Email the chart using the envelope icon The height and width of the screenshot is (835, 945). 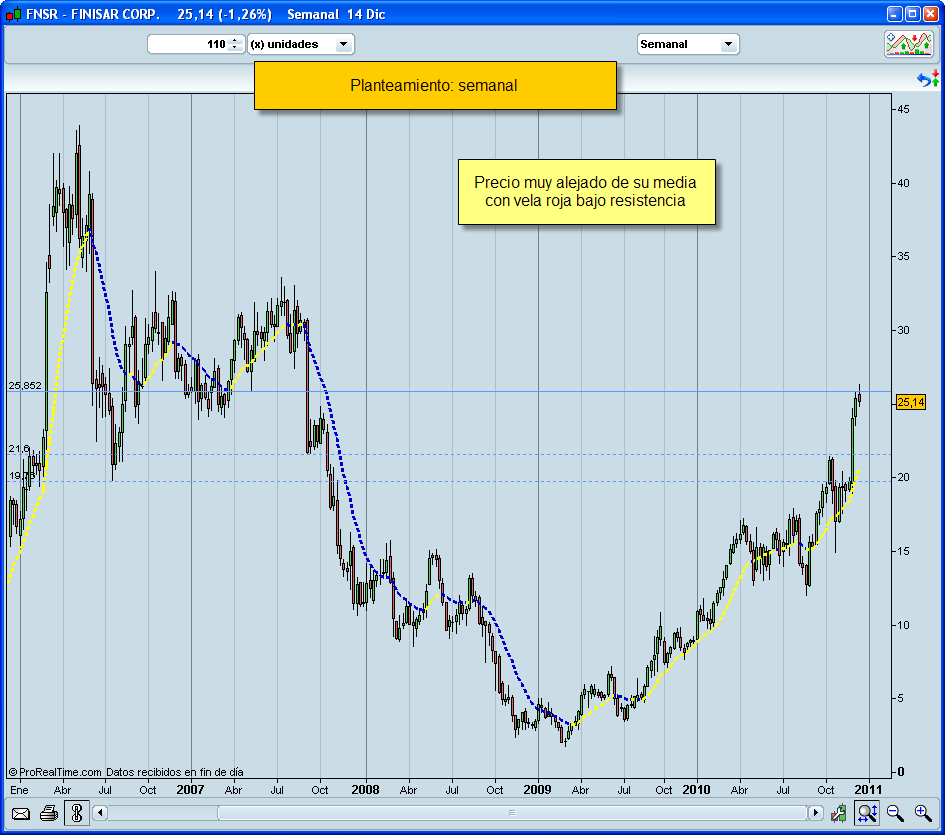coord(20,813)
